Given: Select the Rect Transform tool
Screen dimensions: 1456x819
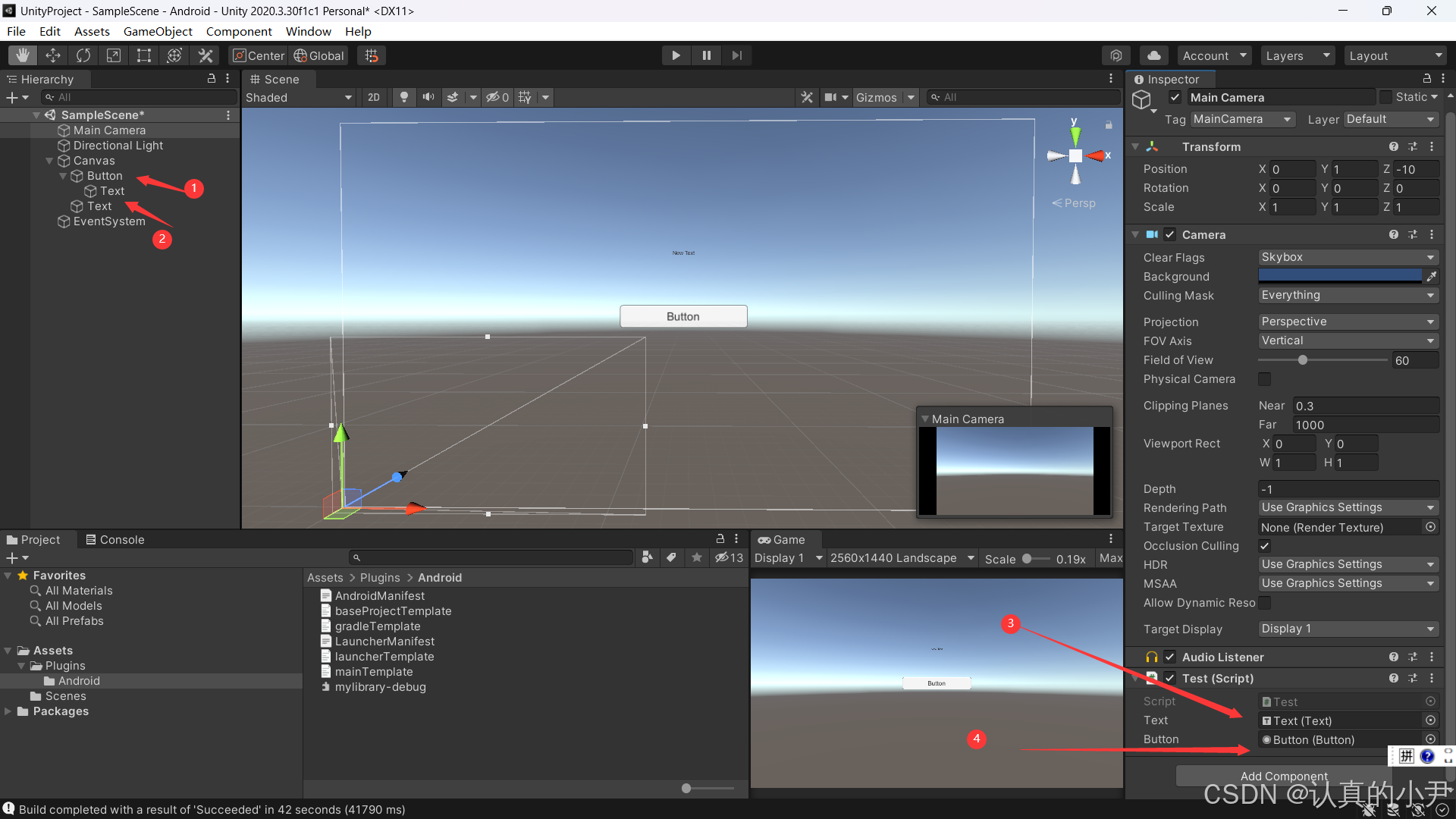Looking at the screenshot, I should click(144, 55).
